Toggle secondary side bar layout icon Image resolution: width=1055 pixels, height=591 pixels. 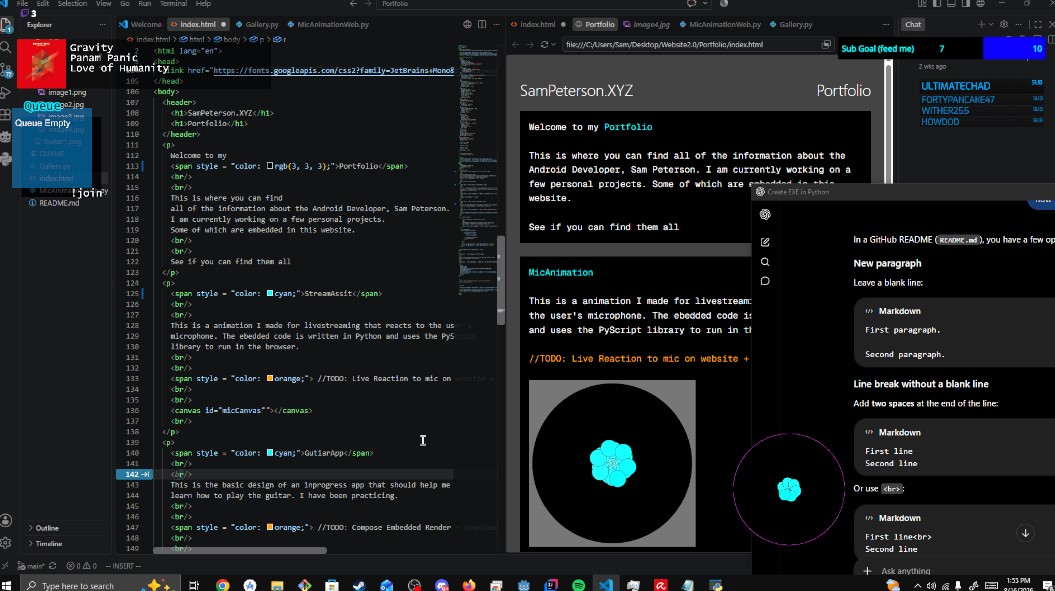(x=966, y=3)
